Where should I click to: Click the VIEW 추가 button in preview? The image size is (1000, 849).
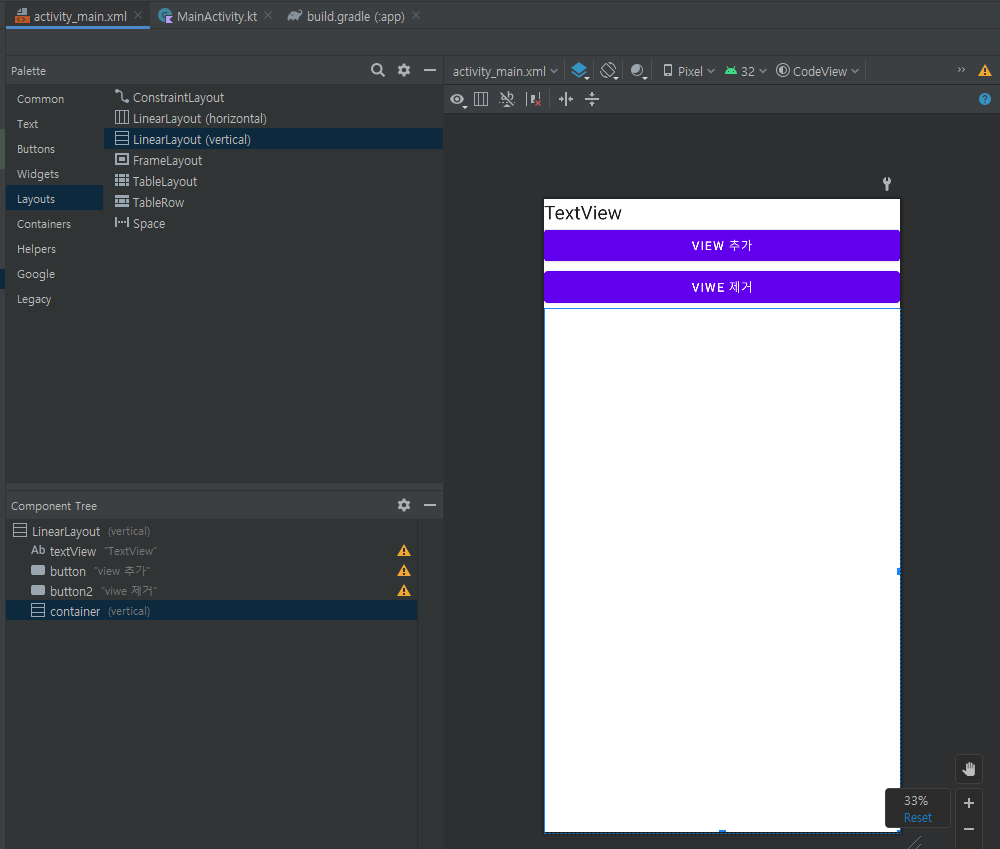click(x=722, y=246)
